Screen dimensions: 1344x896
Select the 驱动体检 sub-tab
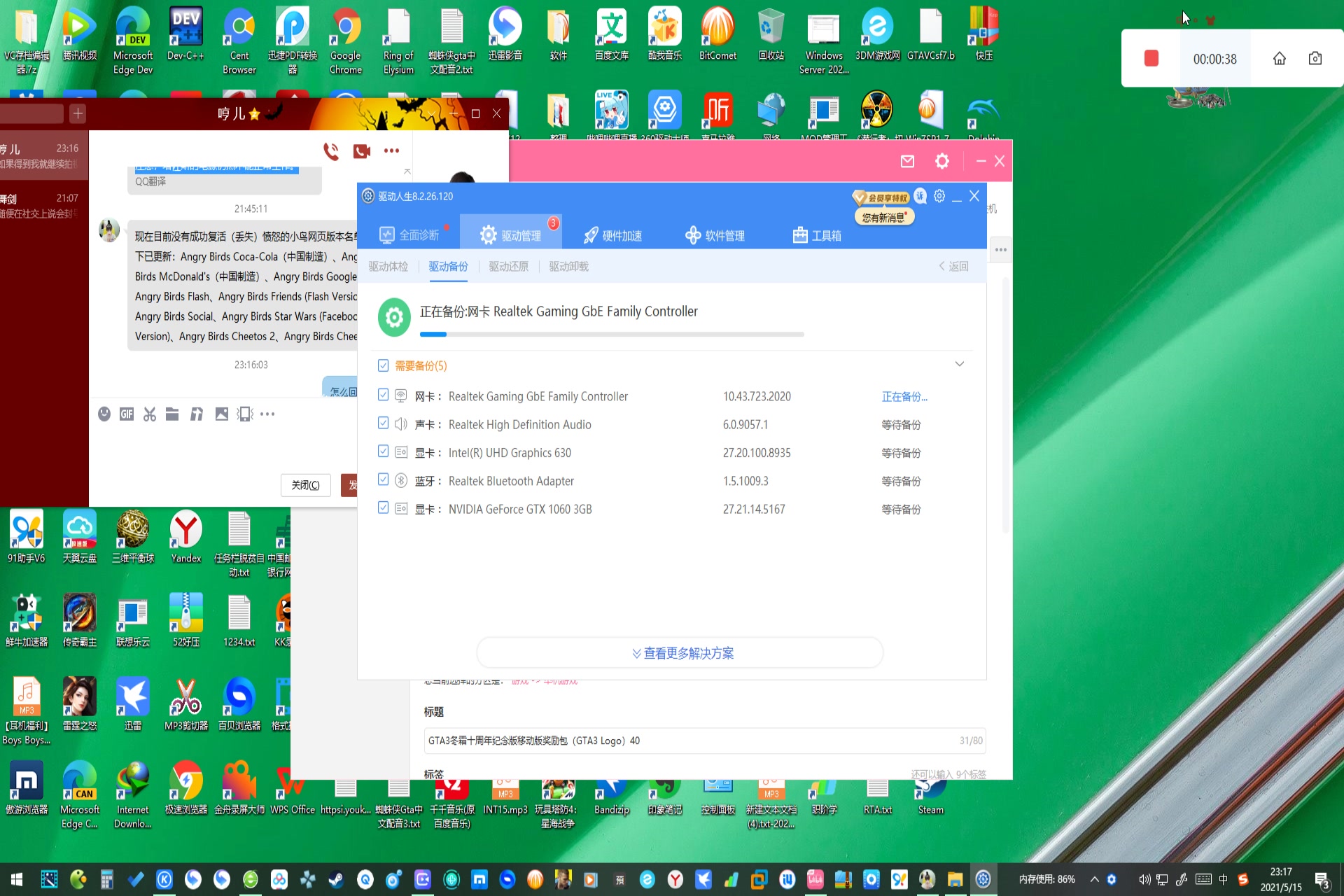388,266
